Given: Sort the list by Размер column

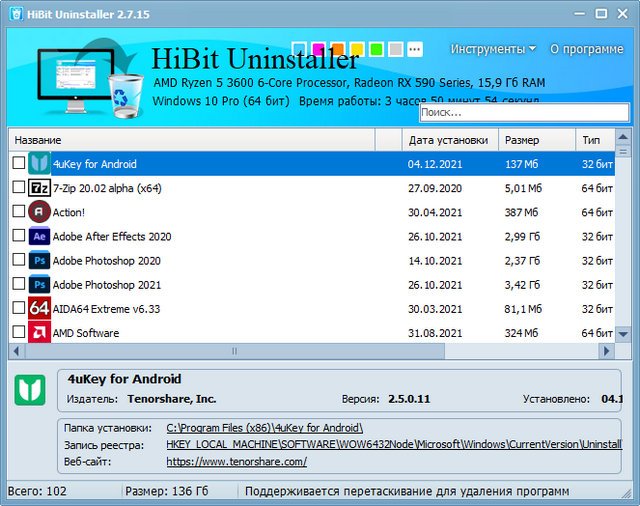Looking at the screenshot, I should pos(522,140).
